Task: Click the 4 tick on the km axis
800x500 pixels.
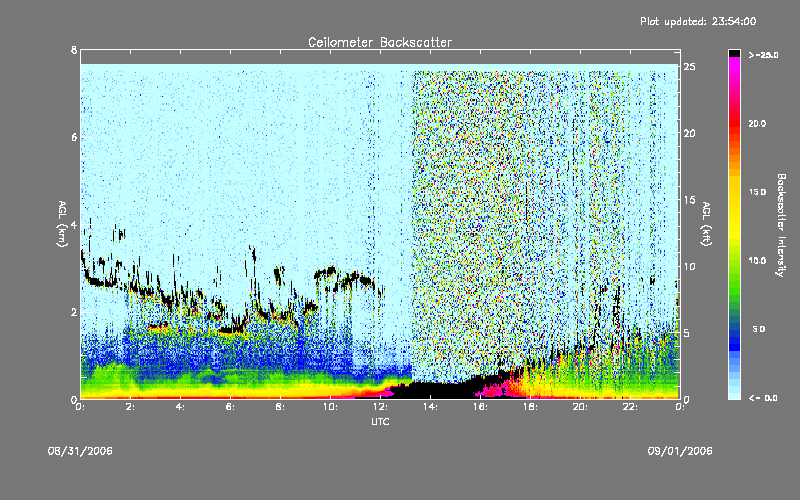Action: [x=74, y=225]
